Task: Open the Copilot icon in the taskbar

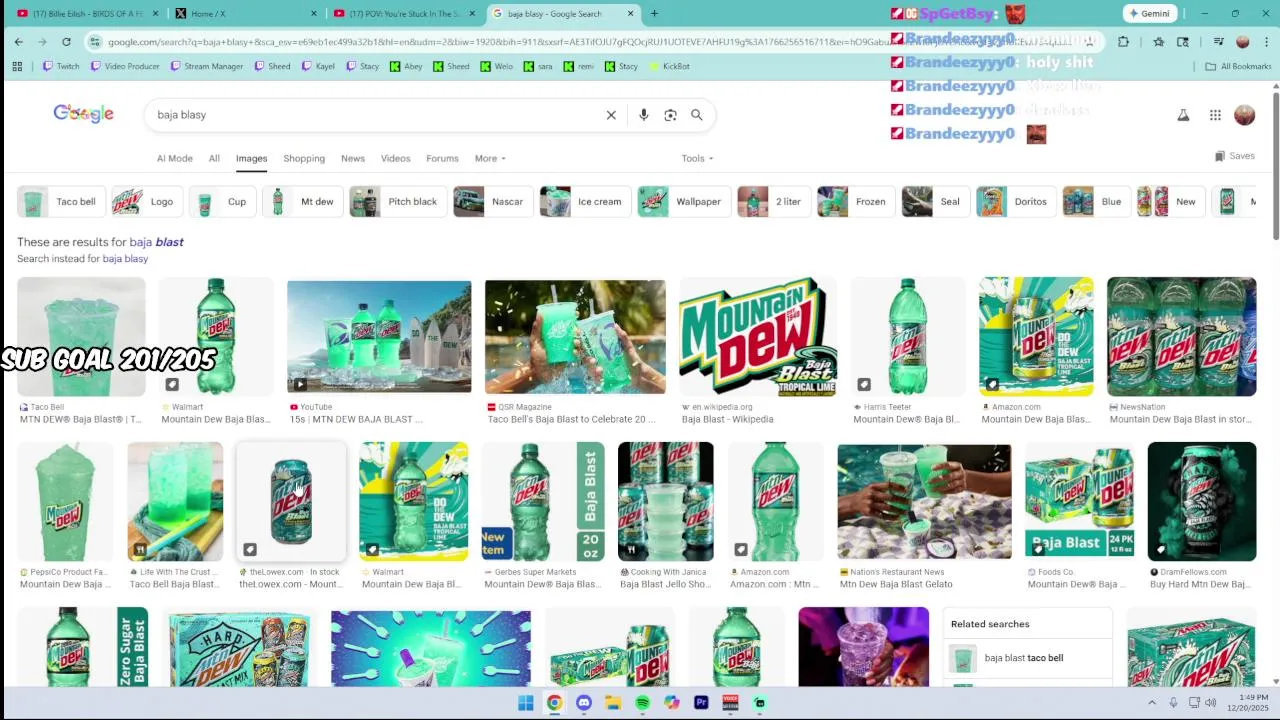Action: point(672,703)
